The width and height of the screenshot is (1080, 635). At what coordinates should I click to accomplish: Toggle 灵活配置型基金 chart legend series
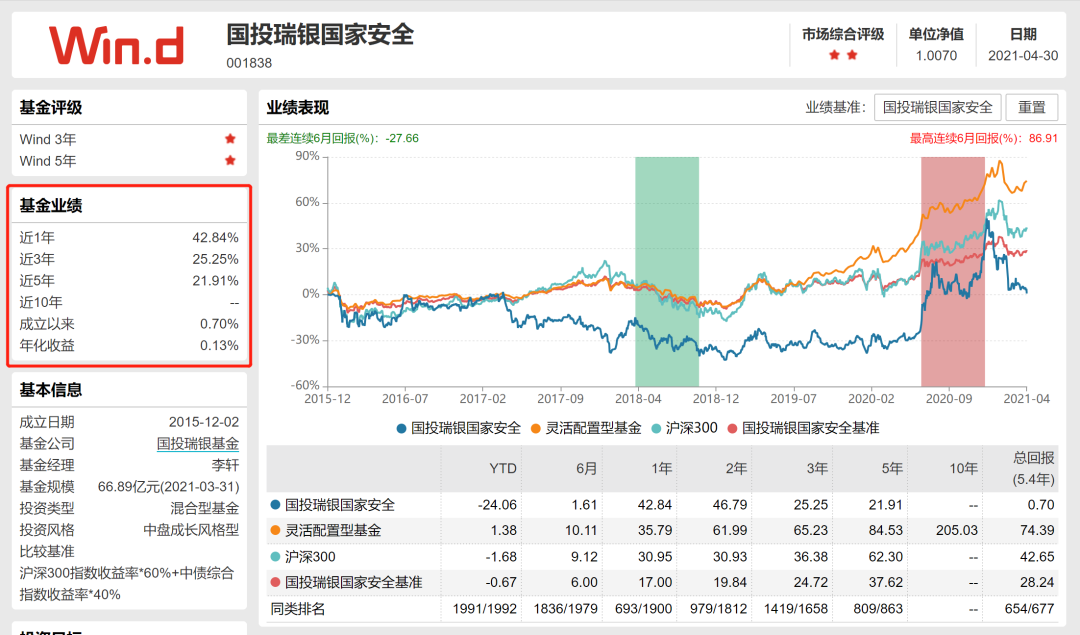click(586, 428)
